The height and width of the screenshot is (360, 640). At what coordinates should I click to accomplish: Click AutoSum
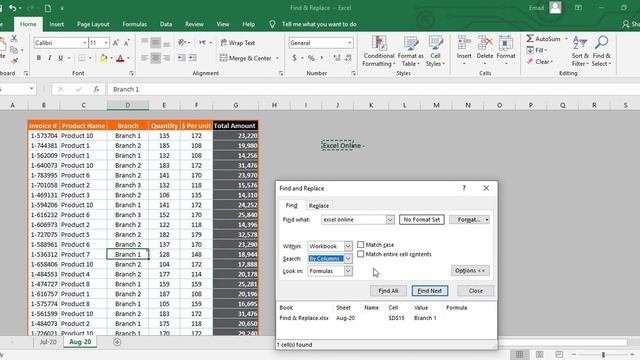(x=543, y=39)
